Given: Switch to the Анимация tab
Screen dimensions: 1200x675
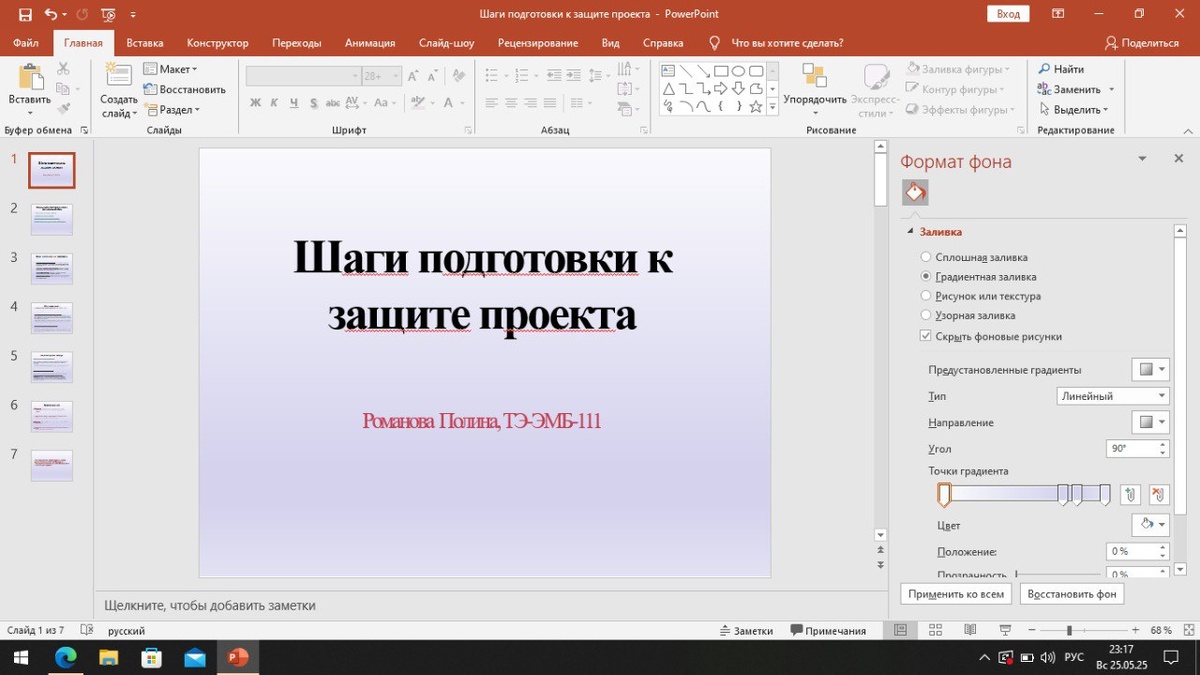Looking at the screenshot, I should [x=370, y=43].
